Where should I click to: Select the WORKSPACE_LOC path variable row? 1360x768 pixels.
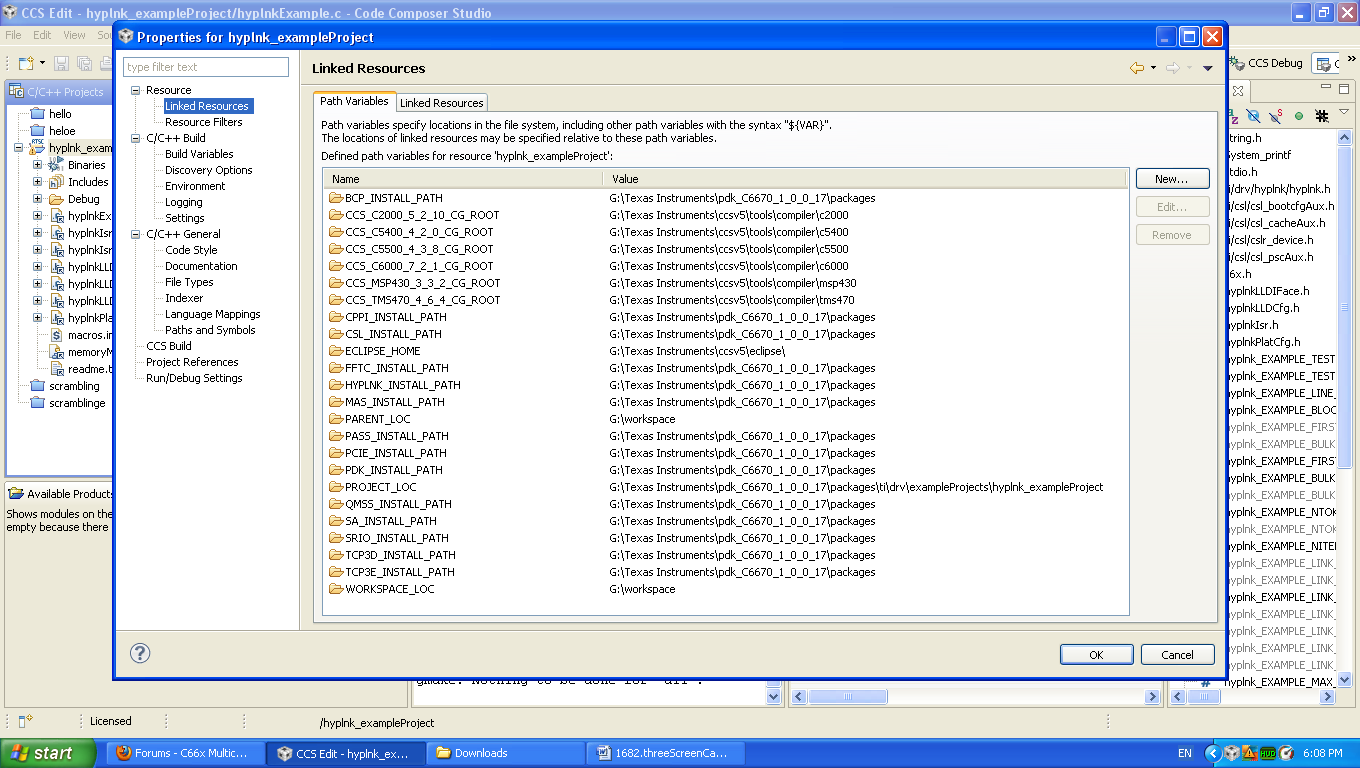point(726,589)
